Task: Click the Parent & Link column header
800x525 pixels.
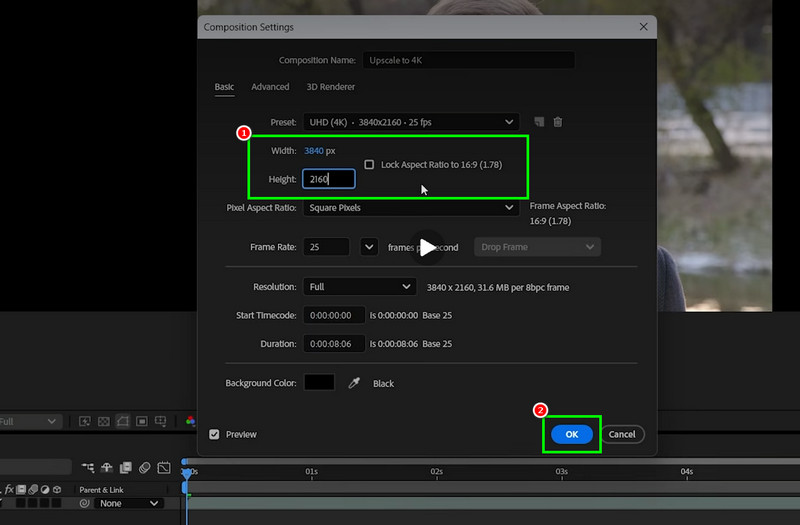Action: click(x=101, y=490)
